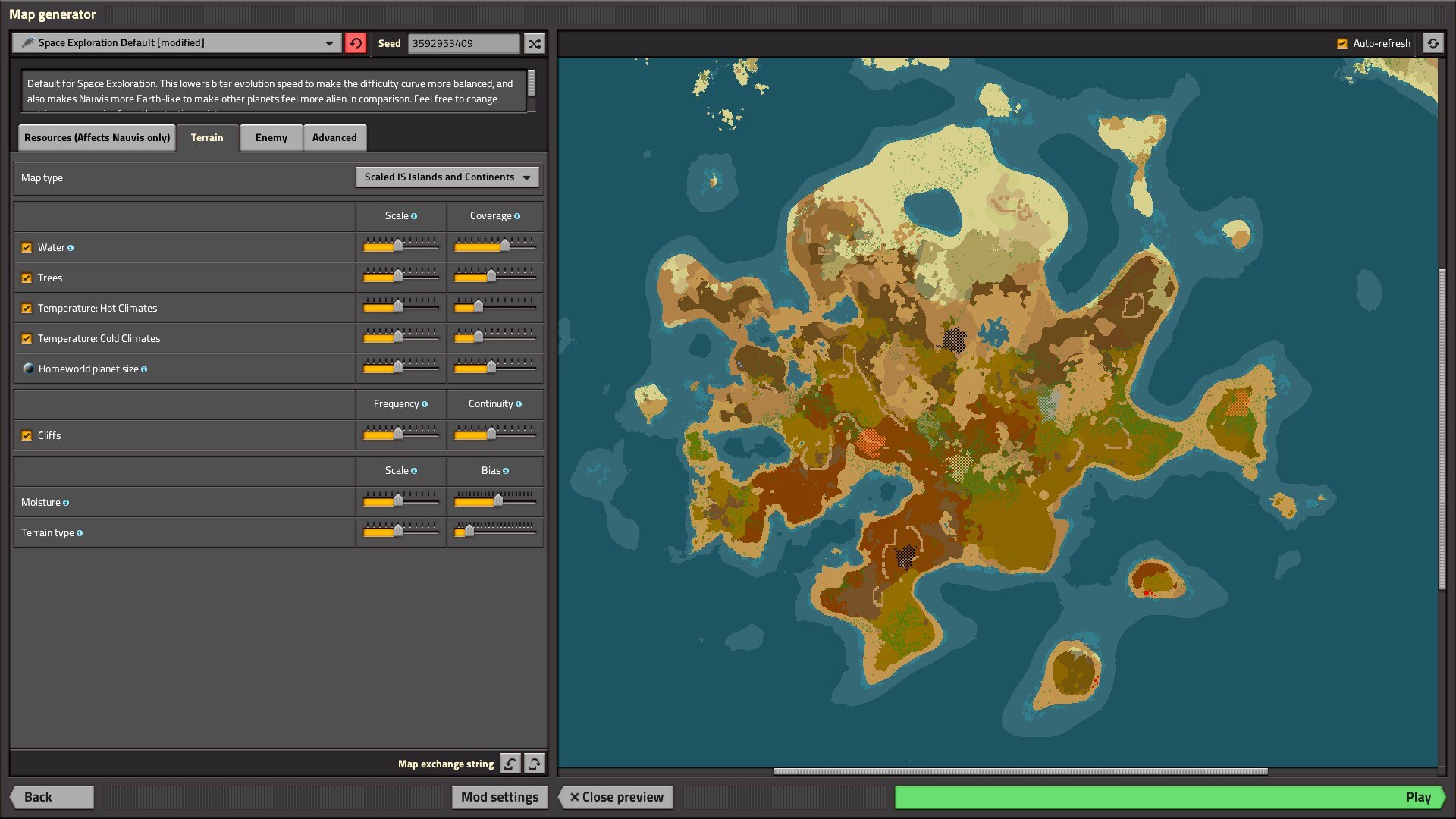Screen dimensions: 1456x819
Task: Open the Space Exploration Default preset dropdown
Action: tap(177, 43)
